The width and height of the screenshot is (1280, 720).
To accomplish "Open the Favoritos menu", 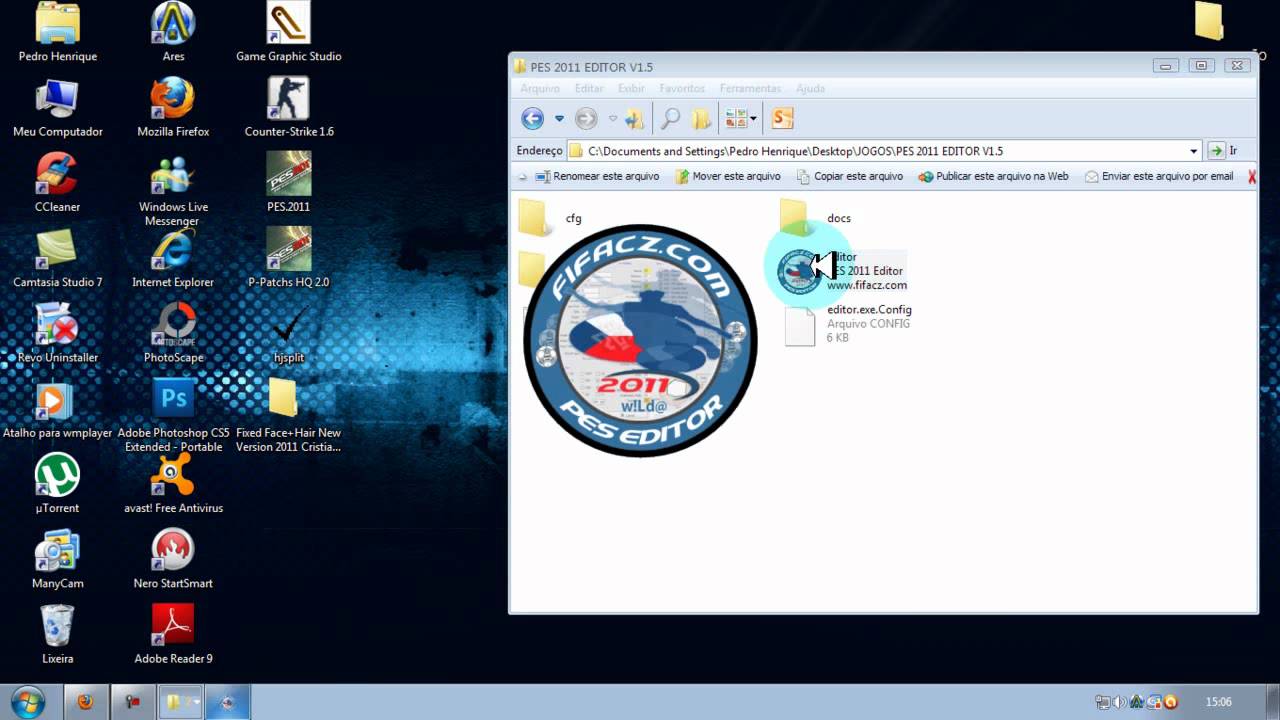I will (x=682, y=88).
